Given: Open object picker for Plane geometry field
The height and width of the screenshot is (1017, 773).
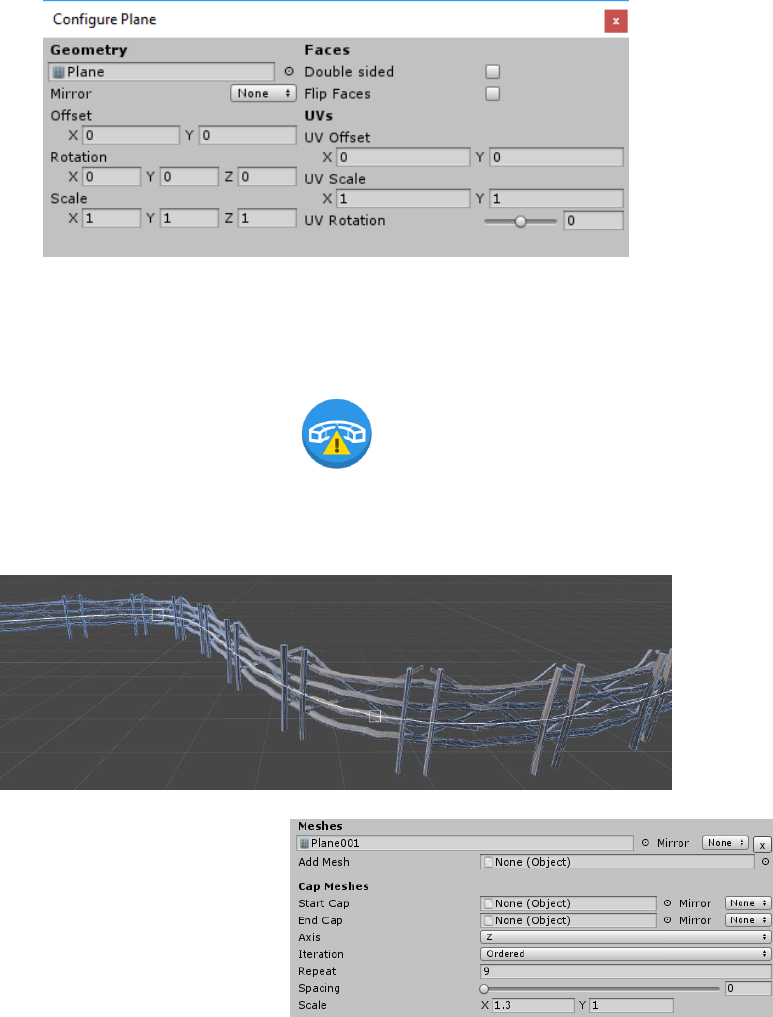Looking at the screenshot, I should point(289,72).
